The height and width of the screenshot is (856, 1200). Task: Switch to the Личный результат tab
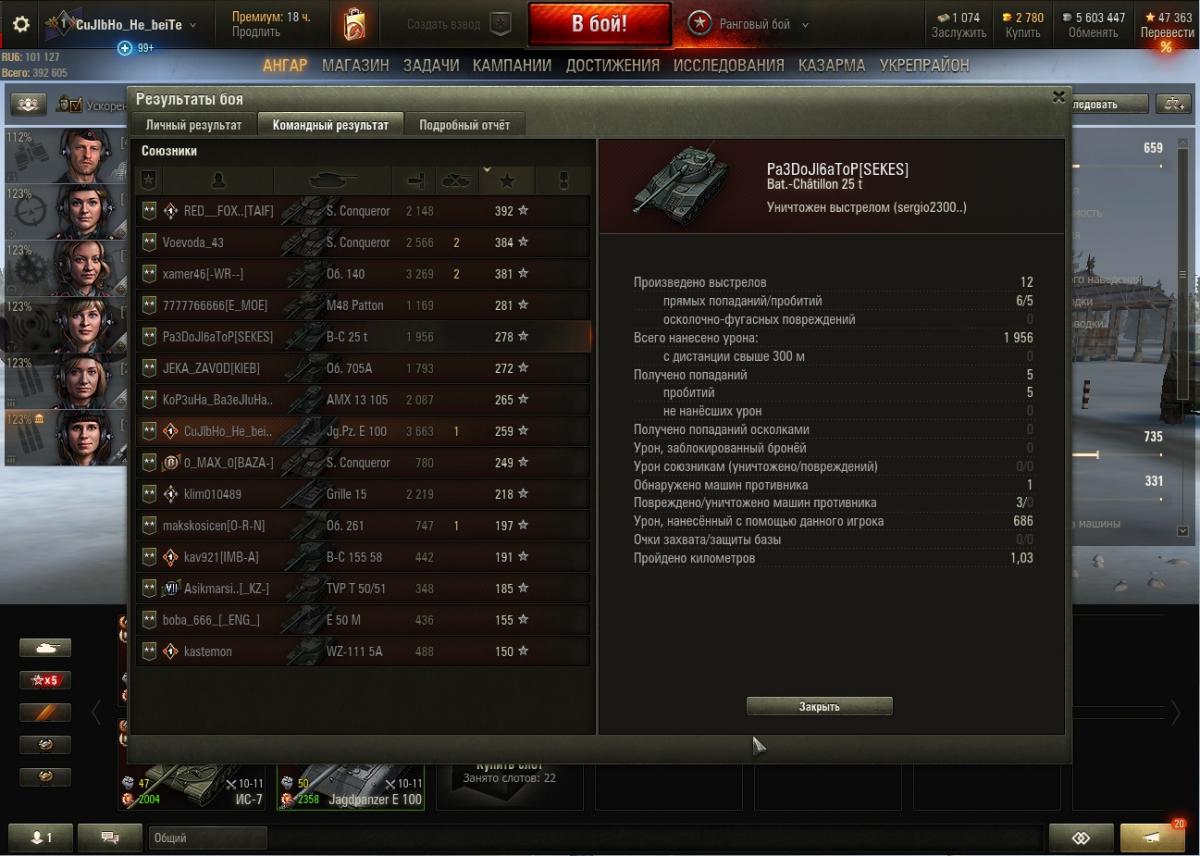pos(194,125)
